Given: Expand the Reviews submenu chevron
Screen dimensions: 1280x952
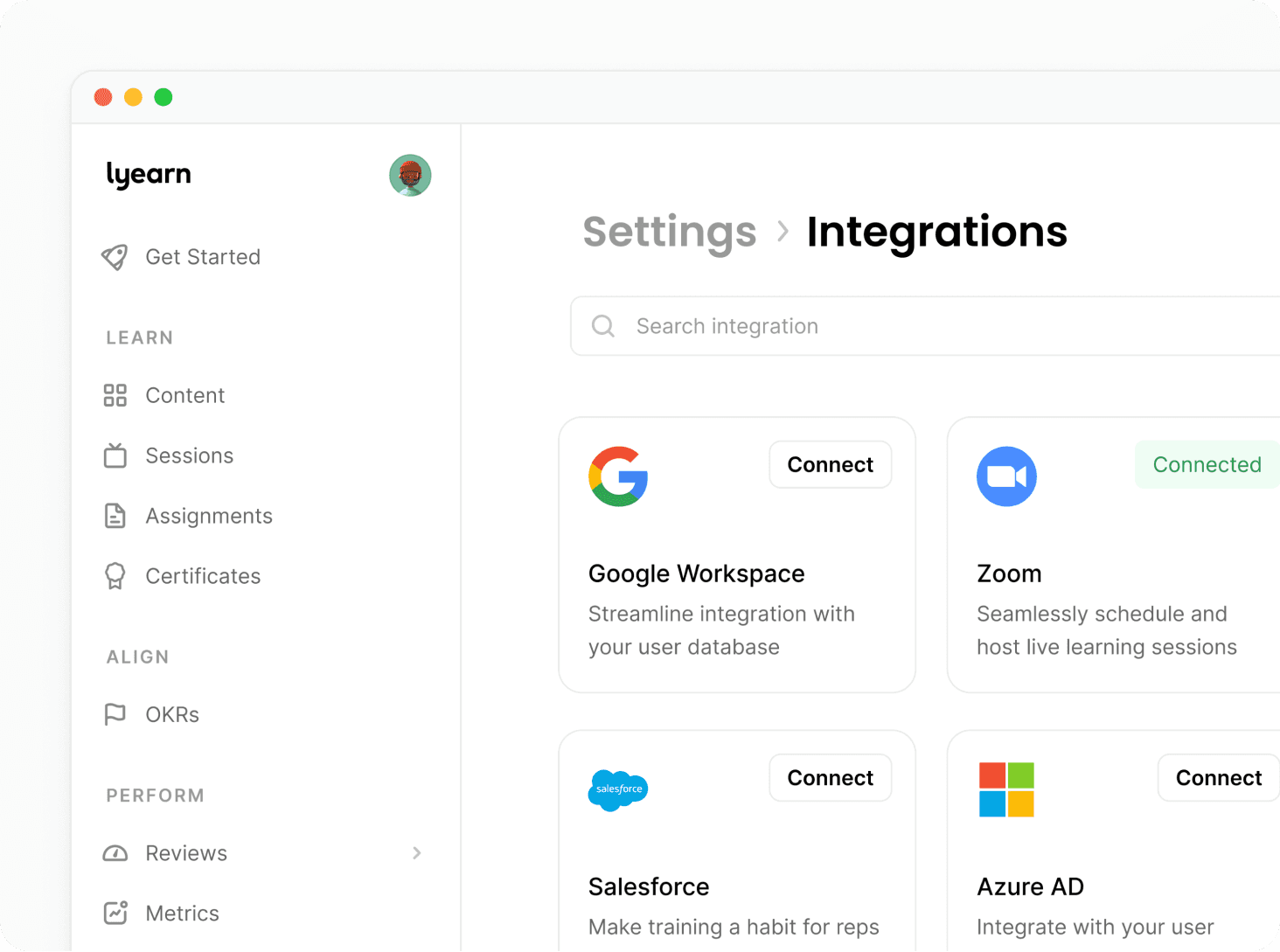Looking at the screenshot, I should 417,853.
